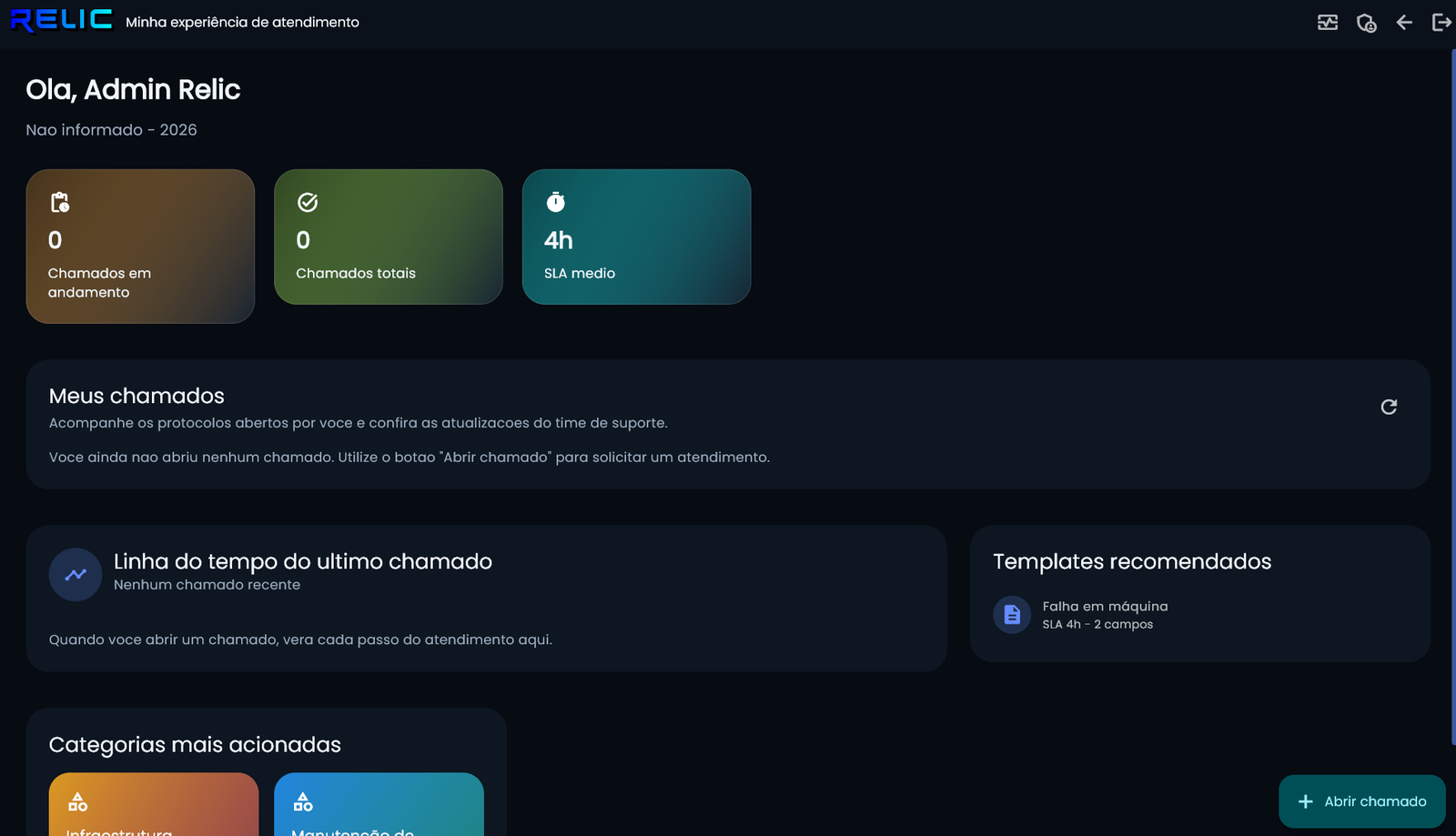Go back using the left arrow icon
1456x836 pixels.
(x=1404, y=23)
